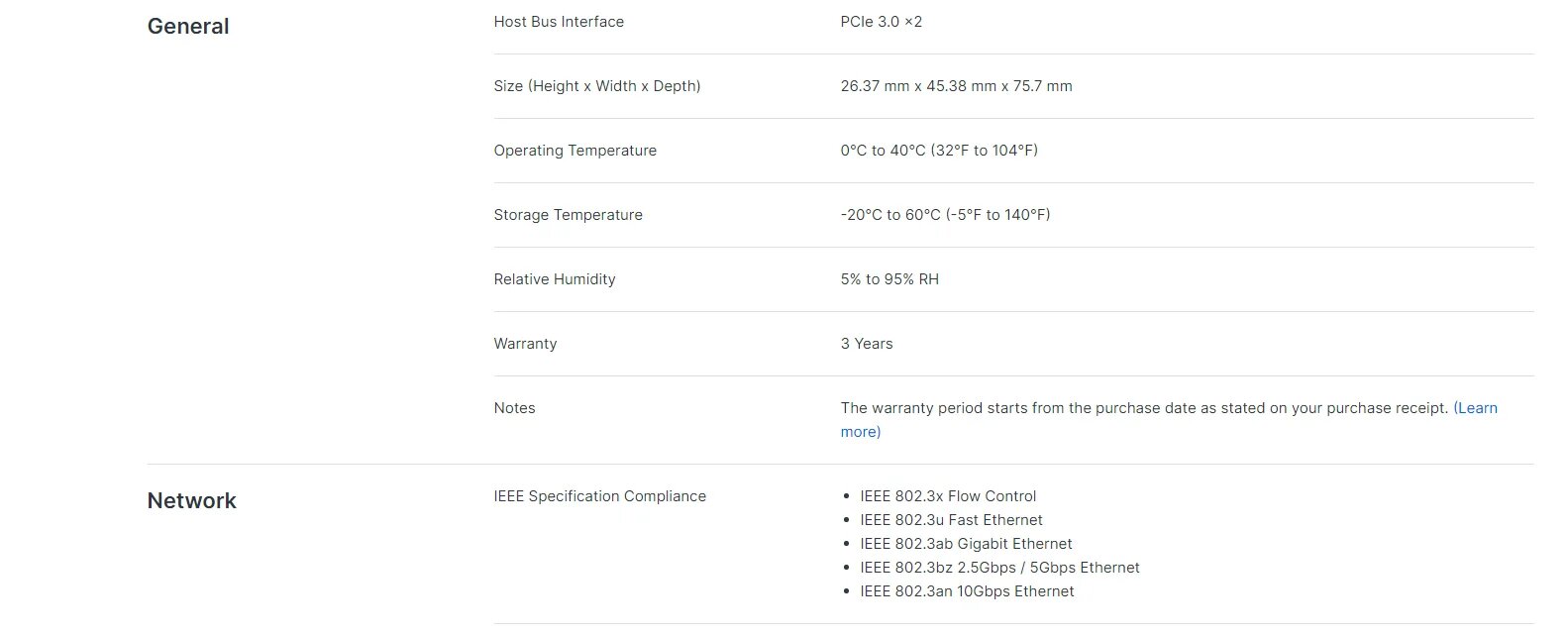Screen dimensions: 1568x636
Task: Select the PCIe 3.0 ×2 value
Action: (881, 22)
